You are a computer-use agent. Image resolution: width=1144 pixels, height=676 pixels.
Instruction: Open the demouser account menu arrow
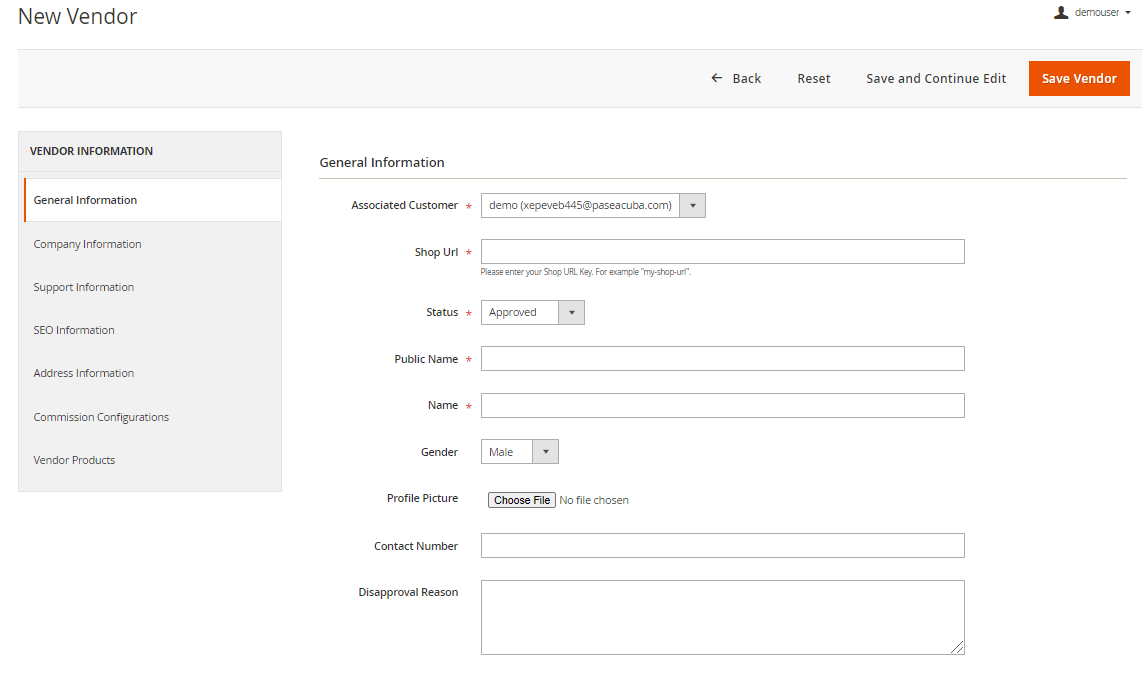(1128, 13)
